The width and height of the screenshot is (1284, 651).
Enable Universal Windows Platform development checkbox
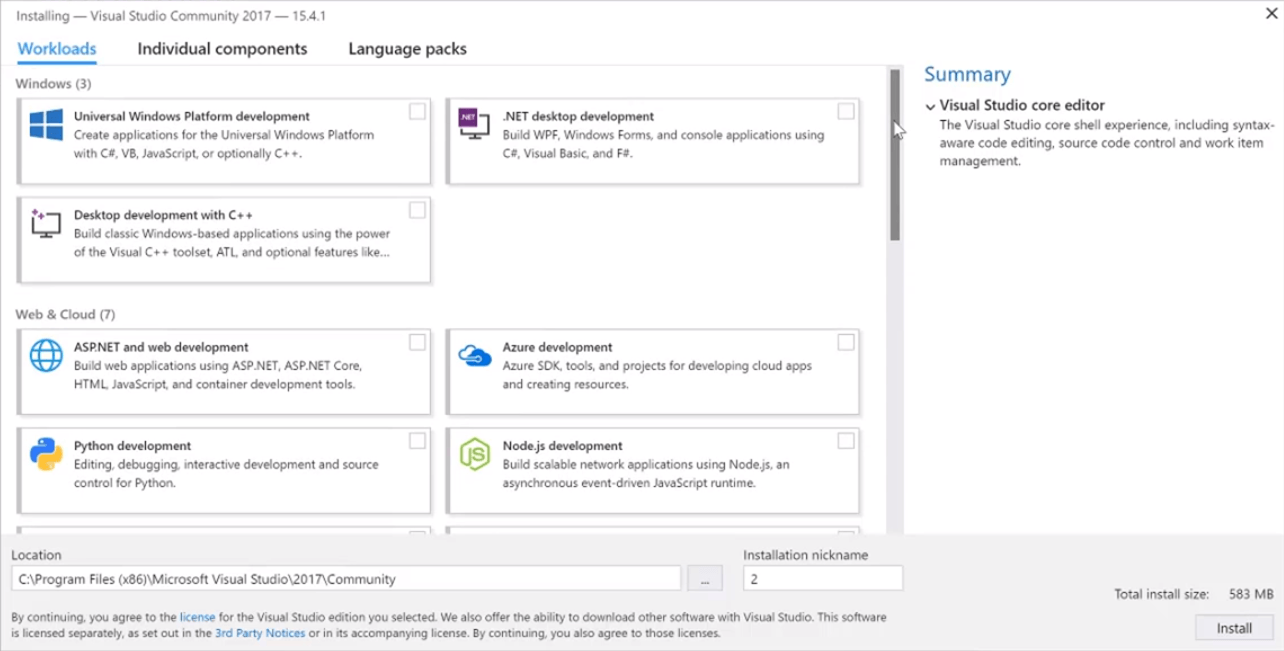(x=417, y=112)
